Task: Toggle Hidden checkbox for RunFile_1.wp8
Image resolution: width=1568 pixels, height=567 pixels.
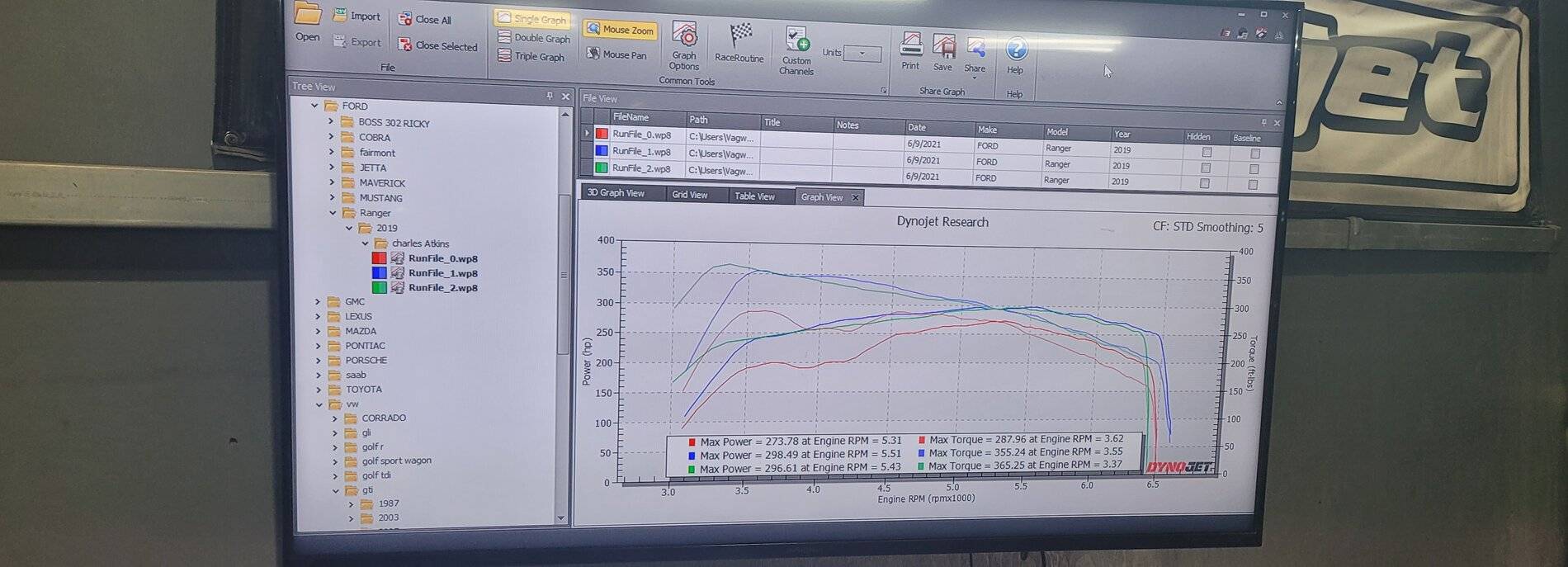Action: tap(1206, 168)
